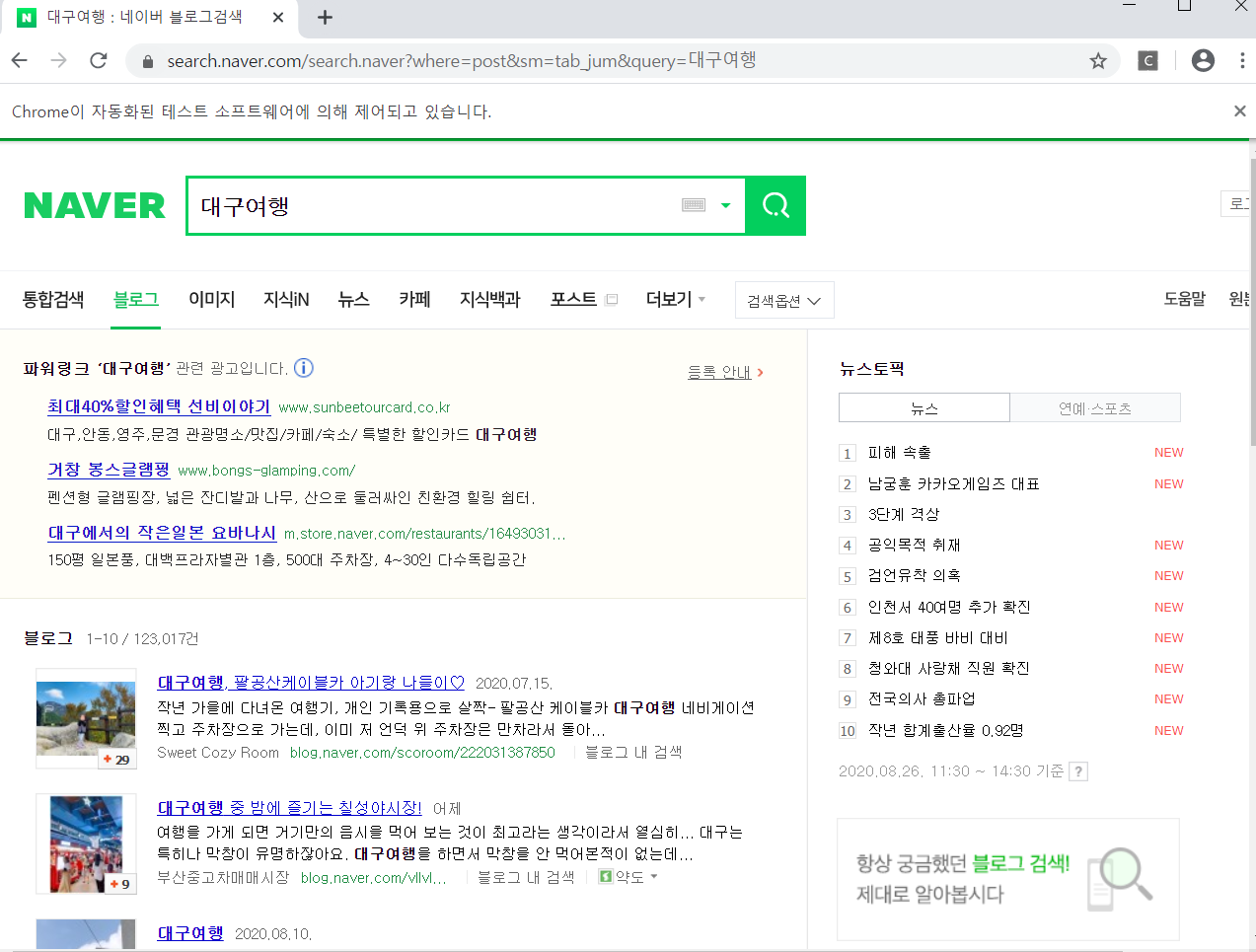Bookmark this page with star icon
This screenshot has width=1256, height=952.
pos(1098,61)
